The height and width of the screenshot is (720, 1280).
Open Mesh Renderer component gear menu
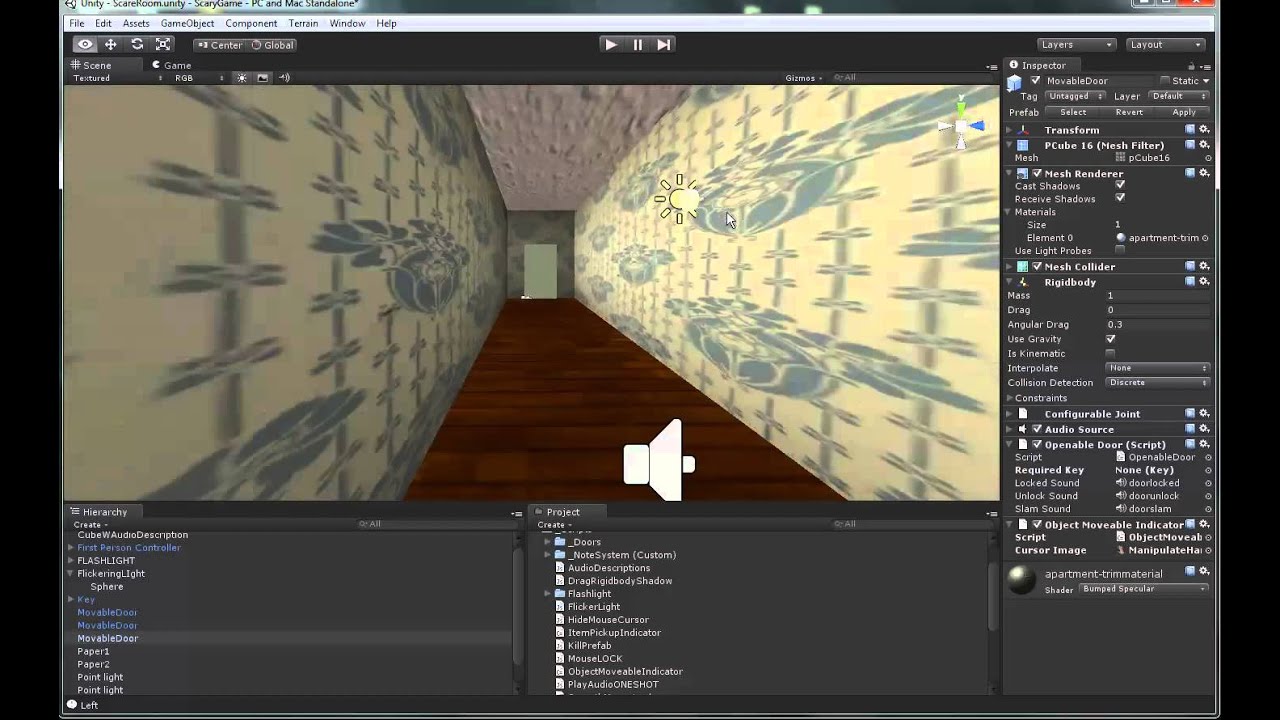tap(1204, 173)
